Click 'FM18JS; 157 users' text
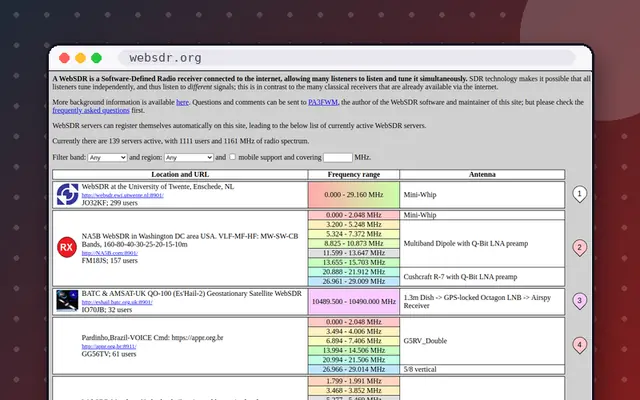Viewport: 640px width, 400px height. [109, 261]
